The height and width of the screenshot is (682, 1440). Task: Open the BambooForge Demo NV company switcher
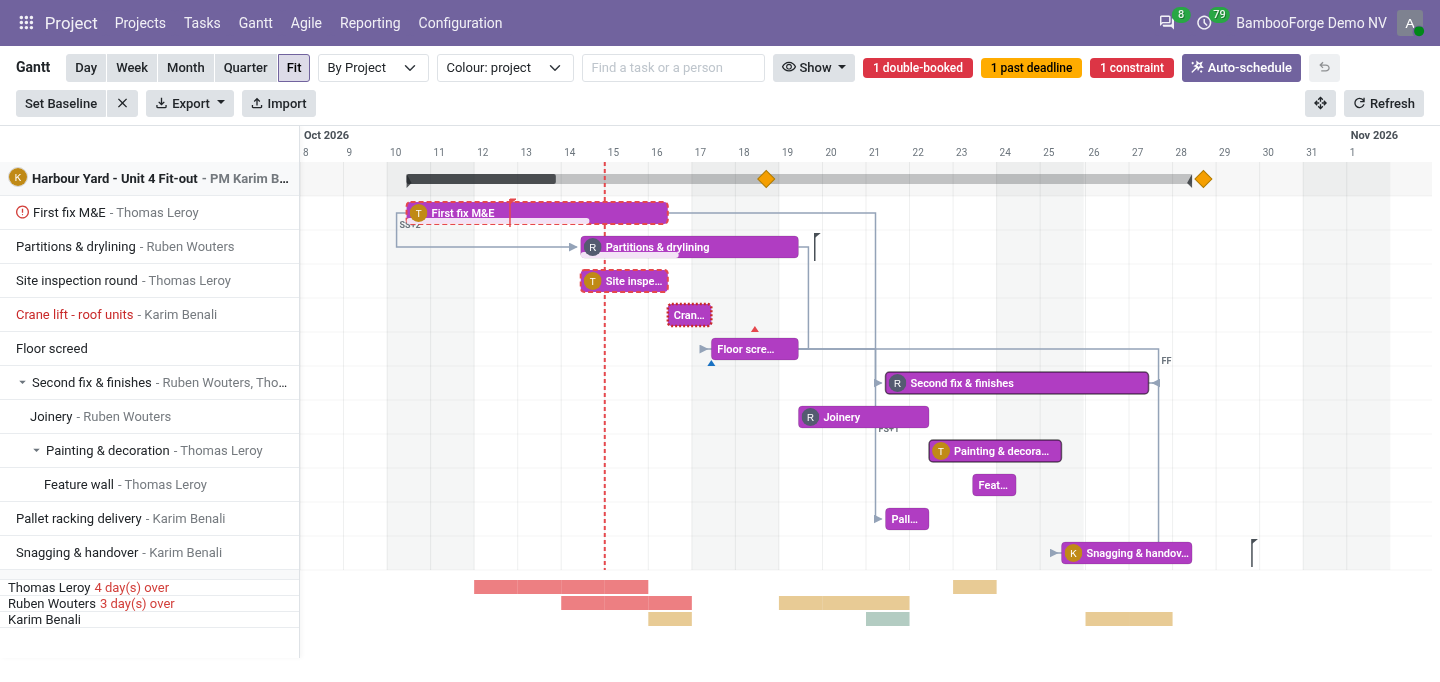click(1311, 23)
